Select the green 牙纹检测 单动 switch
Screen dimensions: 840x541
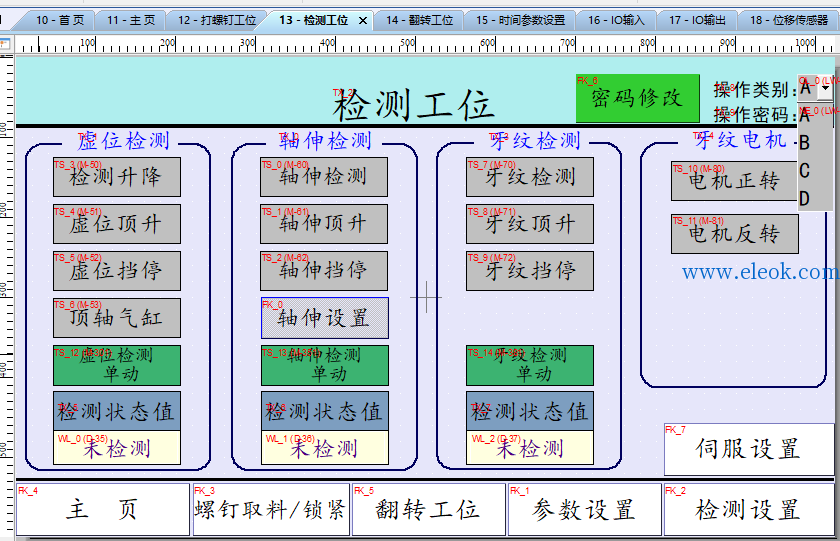coord(530,365)
